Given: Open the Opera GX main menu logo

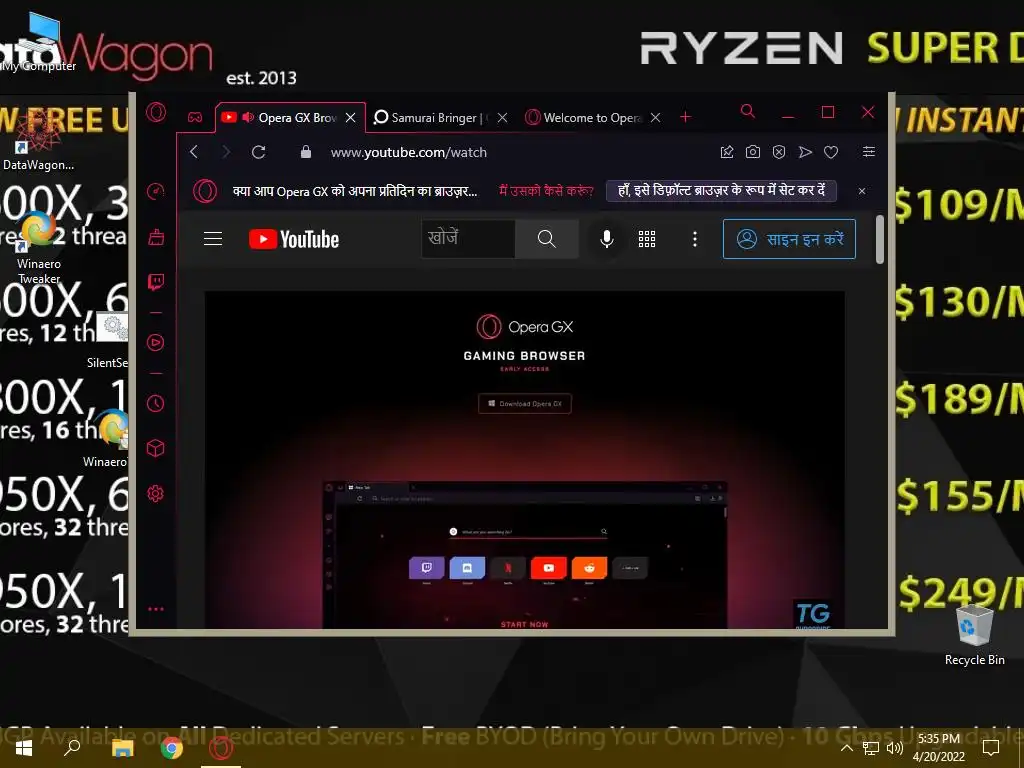Looking at the screenshot, I should (x=155, y=112).
